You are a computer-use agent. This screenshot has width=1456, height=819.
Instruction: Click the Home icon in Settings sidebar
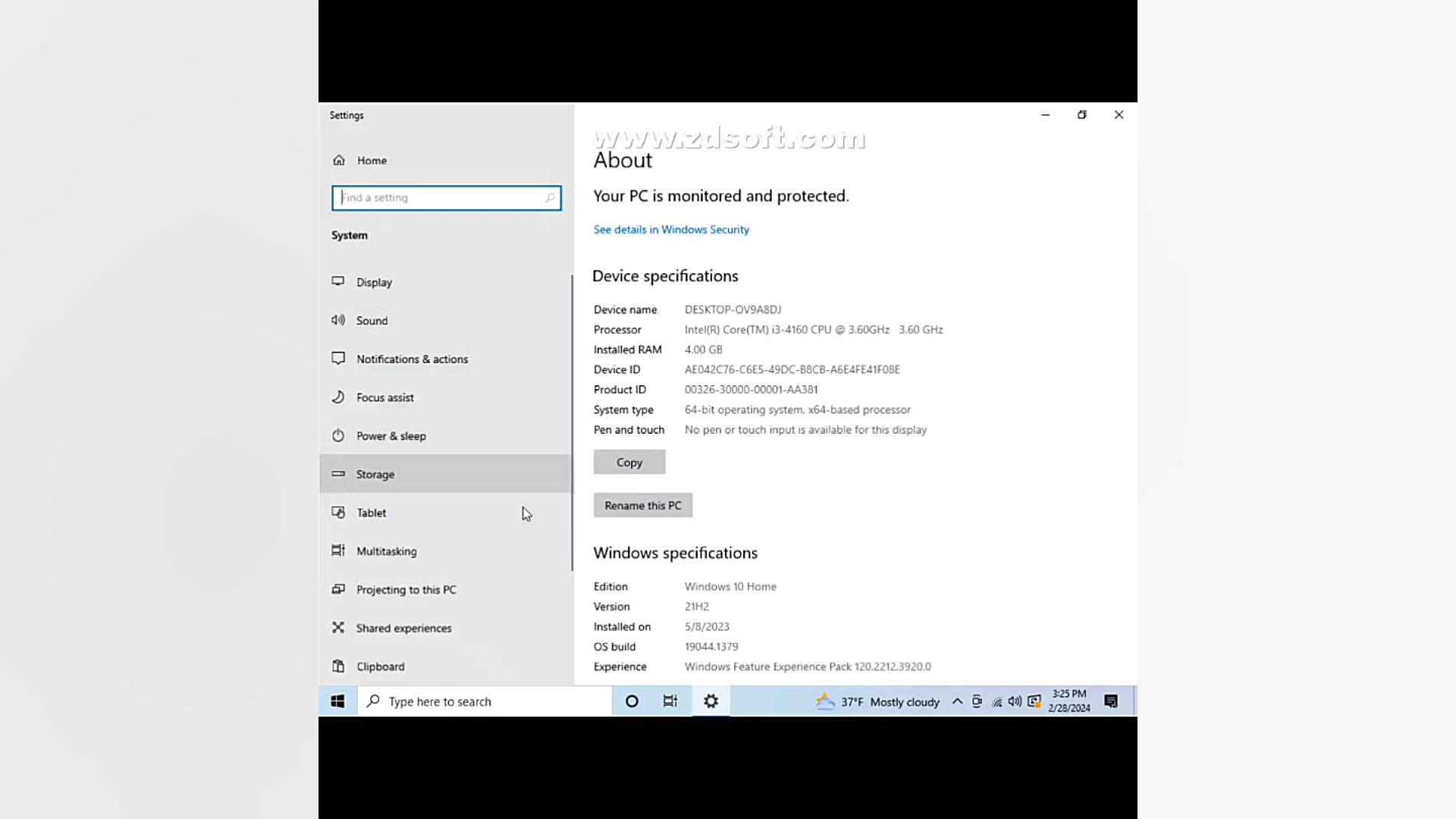point(339,161)
